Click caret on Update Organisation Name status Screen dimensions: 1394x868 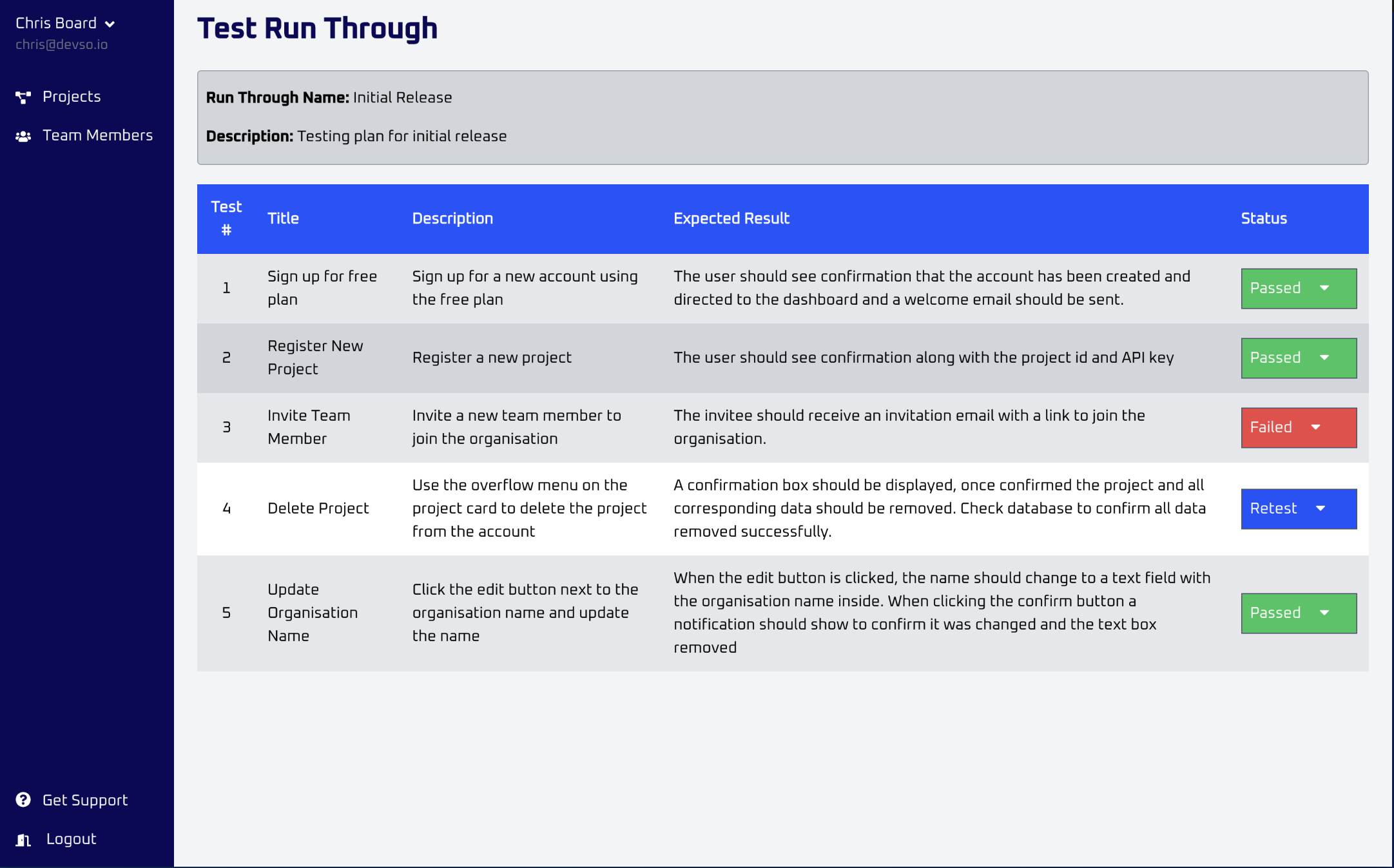(x=1324, y=613)
